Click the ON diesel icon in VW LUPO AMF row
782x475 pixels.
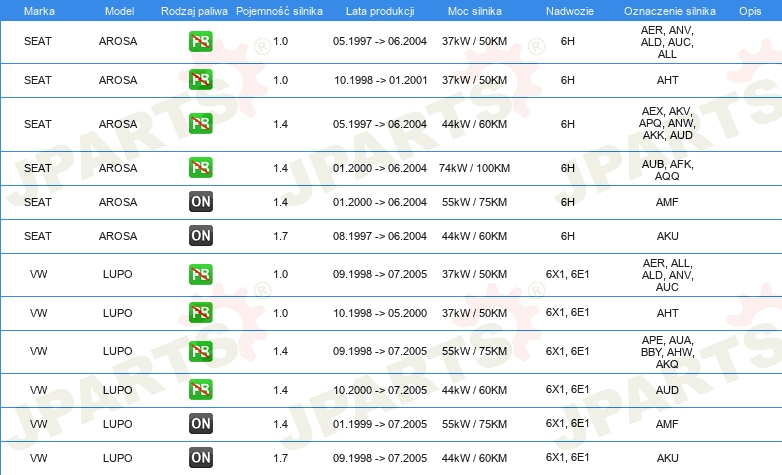(201, 424)
